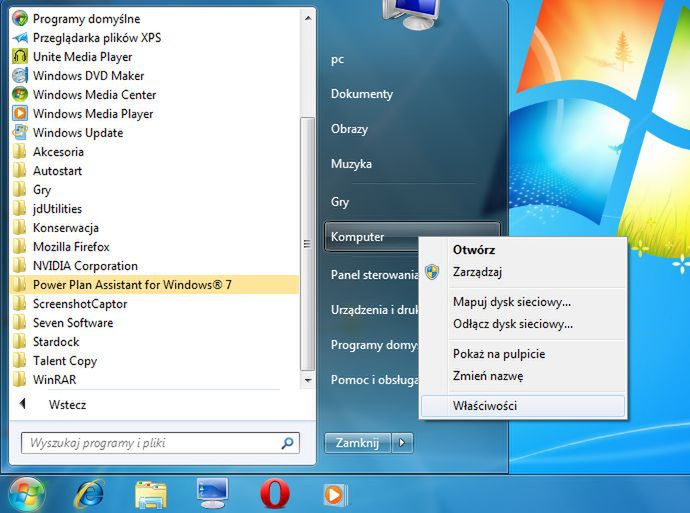This screenshot has height=513, width=690.
Task: Select Zmień nazwę in context menu
Action: tap(488, 376)
